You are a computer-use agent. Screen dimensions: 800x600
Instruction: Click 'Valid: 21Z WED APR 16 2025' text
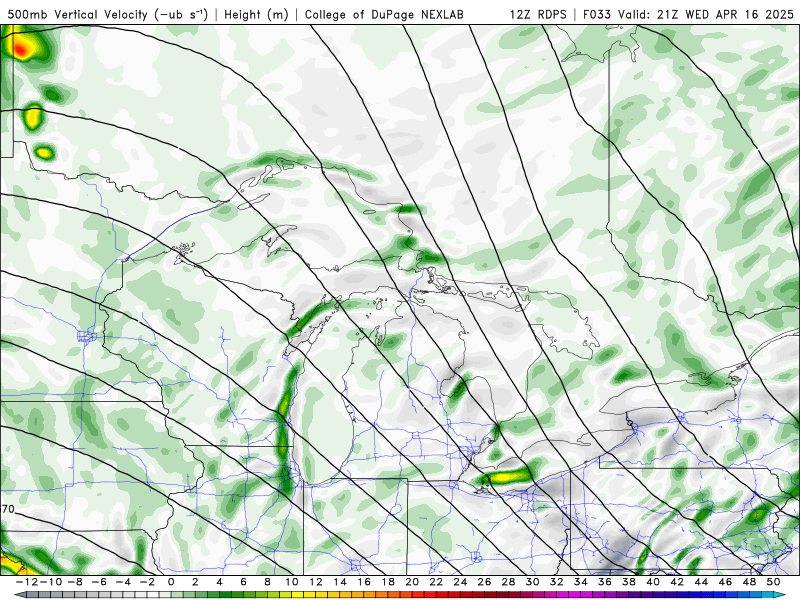point(706,15)
